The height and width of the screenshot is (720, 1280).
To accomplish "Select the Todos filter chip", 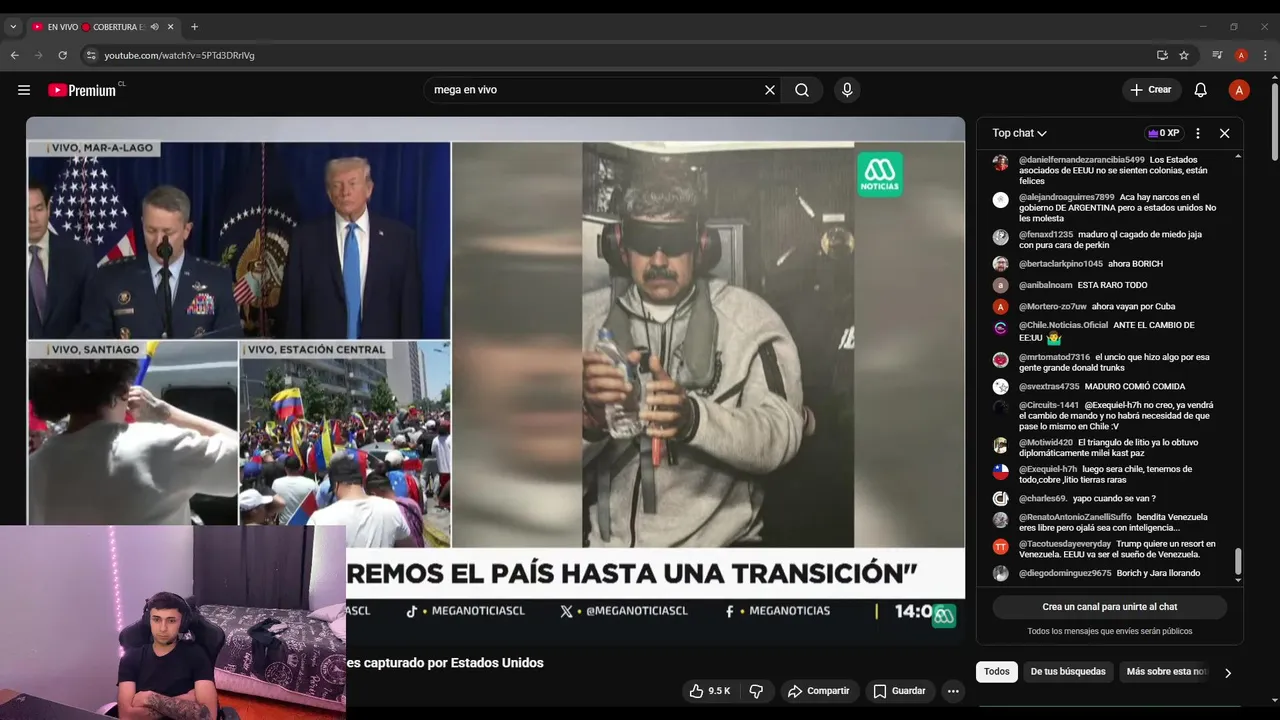I will tap(997, 672).
